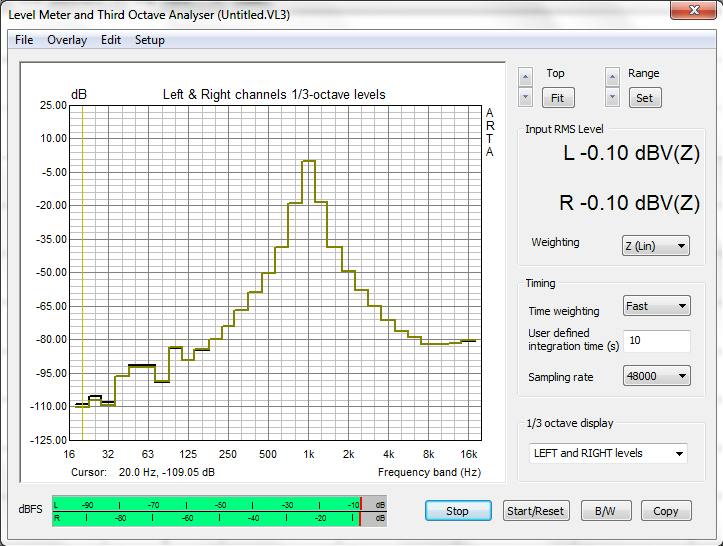Stop the measurement

[x=457, y=511]
